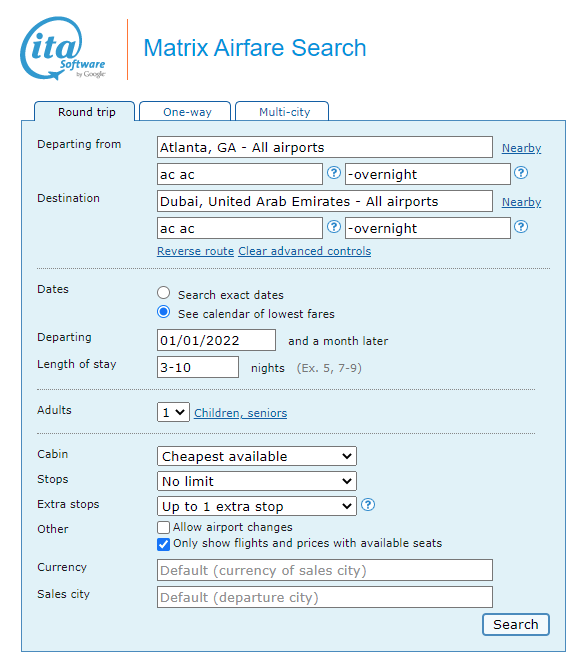Click the Search button
Screen dimensions: 585x669
(515, 624)
